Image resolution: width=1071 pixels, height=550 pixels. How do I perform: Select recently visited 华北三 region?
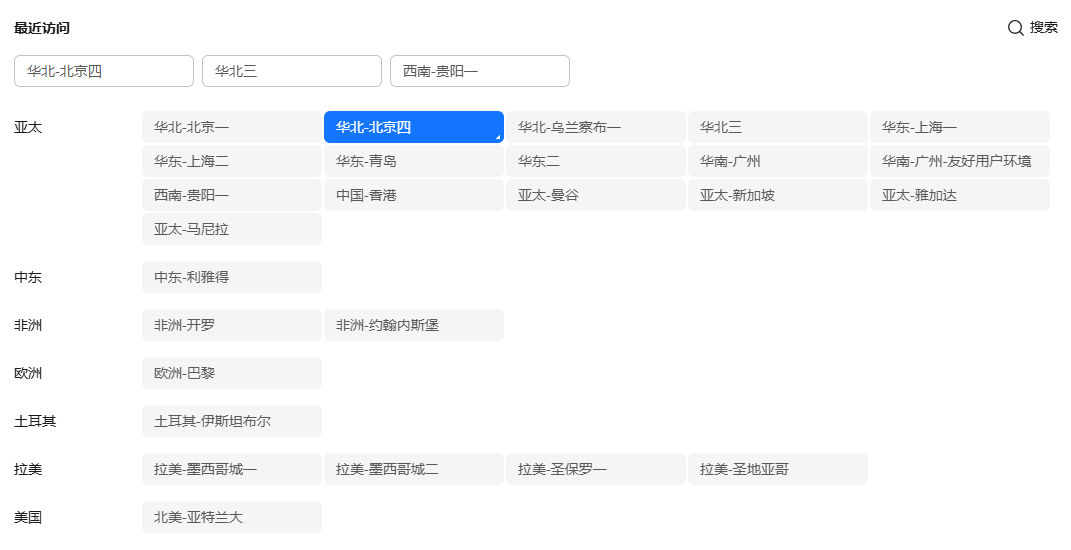(292, 71)
